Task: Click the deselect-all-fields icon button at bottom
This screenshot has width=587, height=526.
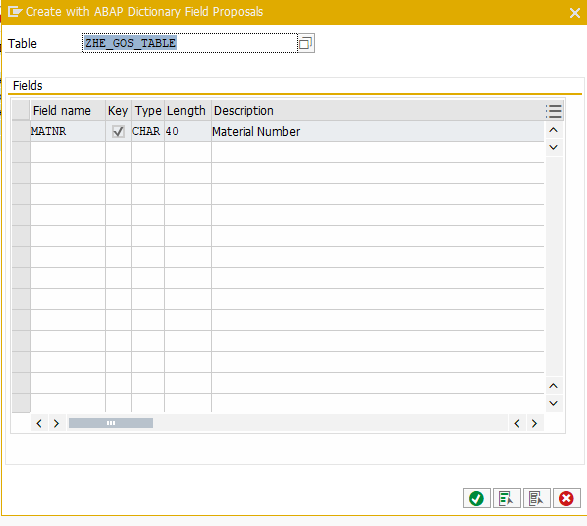Action: (536, 498)
